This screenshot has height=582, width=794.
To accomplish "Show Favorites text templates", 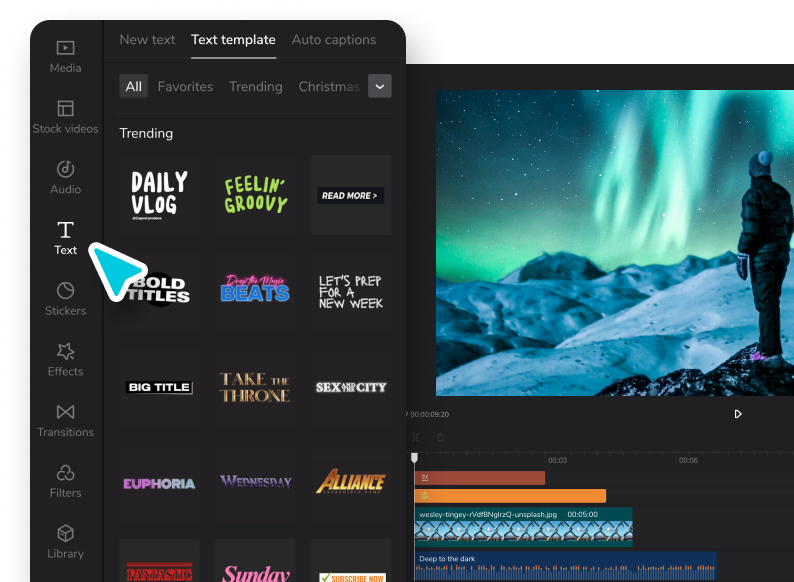I will coord(185,87).
